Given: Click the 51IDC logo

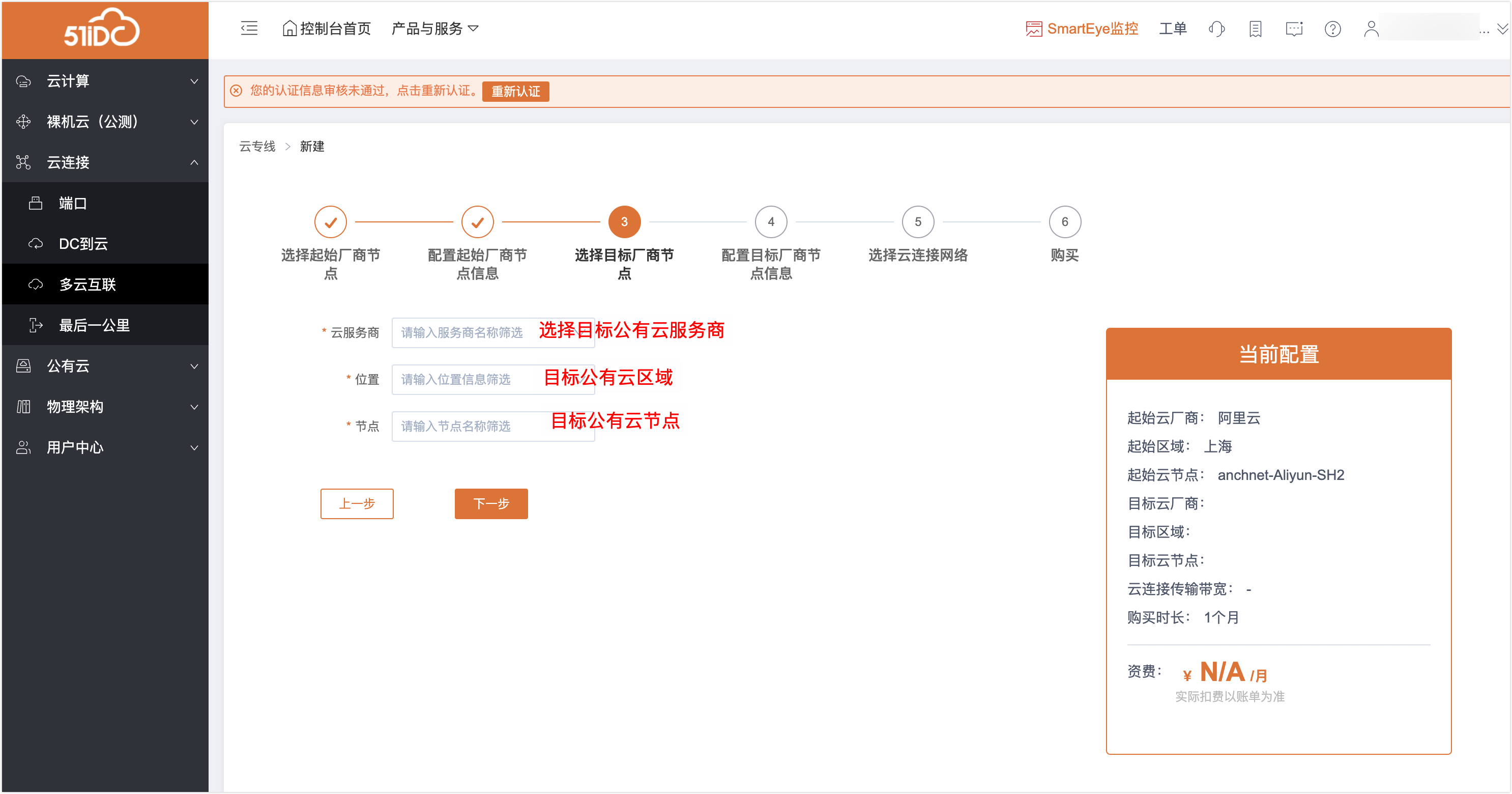Looking at the screenshot, I should point(101,28).
